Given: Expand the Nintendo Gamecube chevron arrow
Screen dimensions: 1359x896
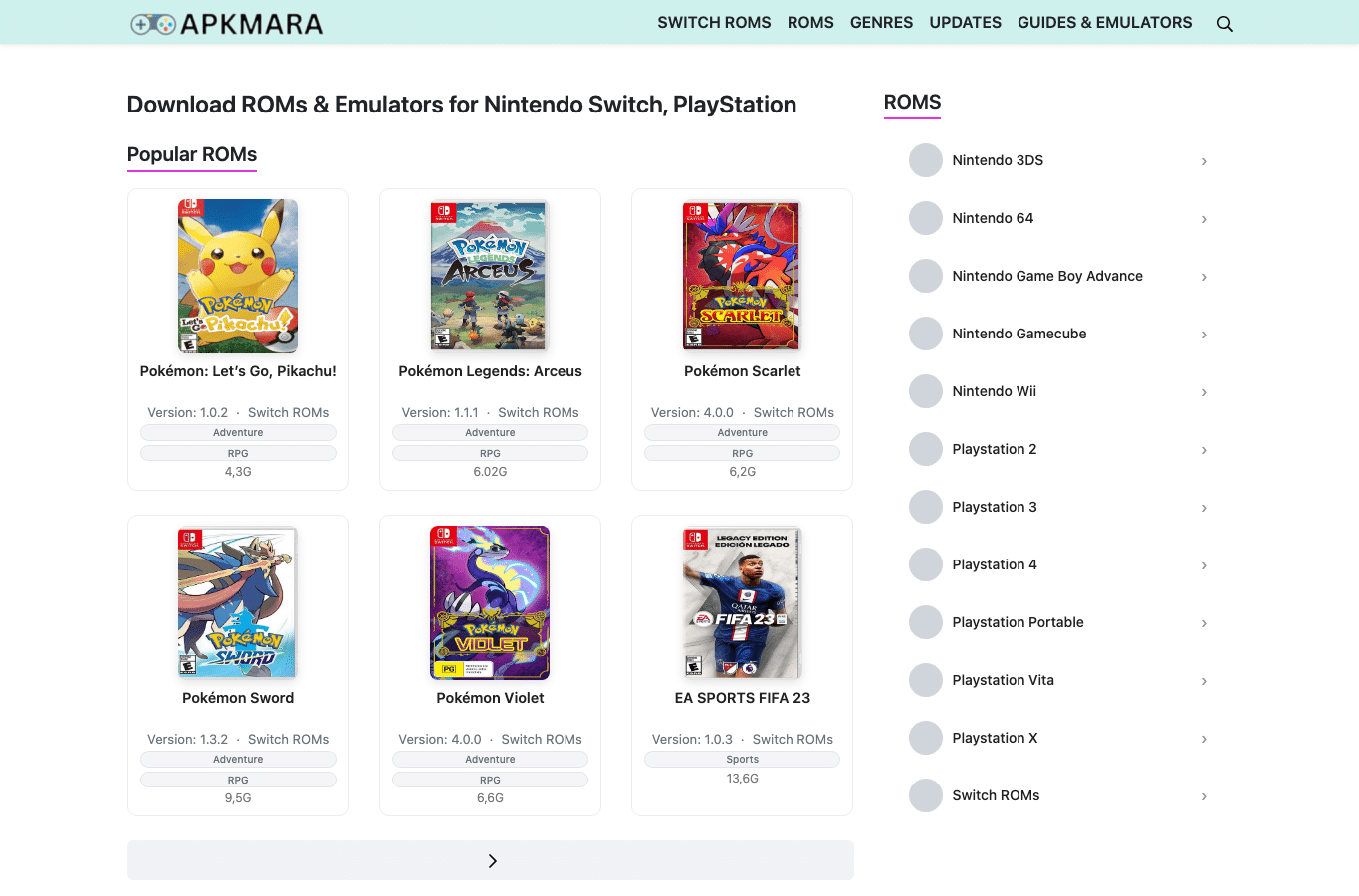Looking at the screenshot, I should pos(1204,335).
